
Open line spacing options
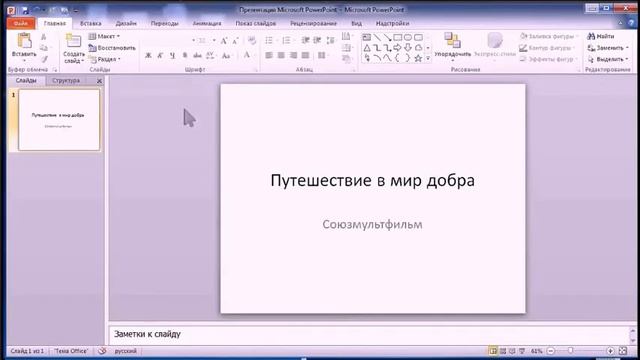(x=331, y=40)
